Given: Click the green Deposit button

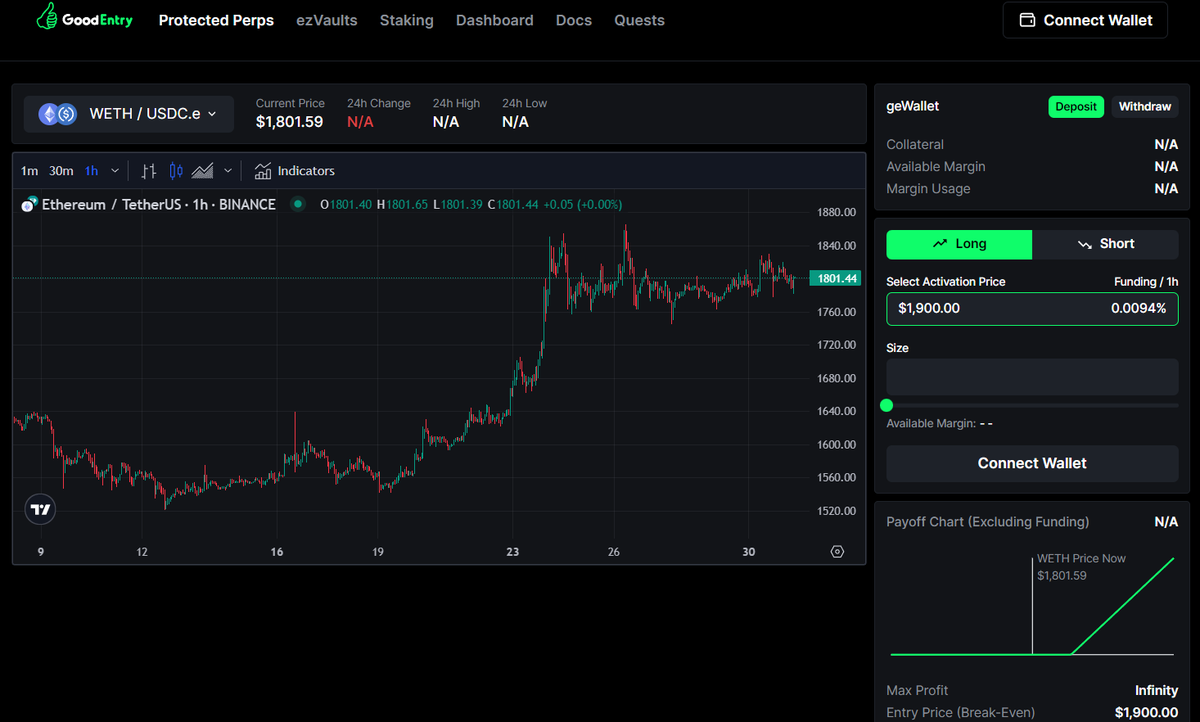Looking at the screenshot, I should pos(1076,107).
